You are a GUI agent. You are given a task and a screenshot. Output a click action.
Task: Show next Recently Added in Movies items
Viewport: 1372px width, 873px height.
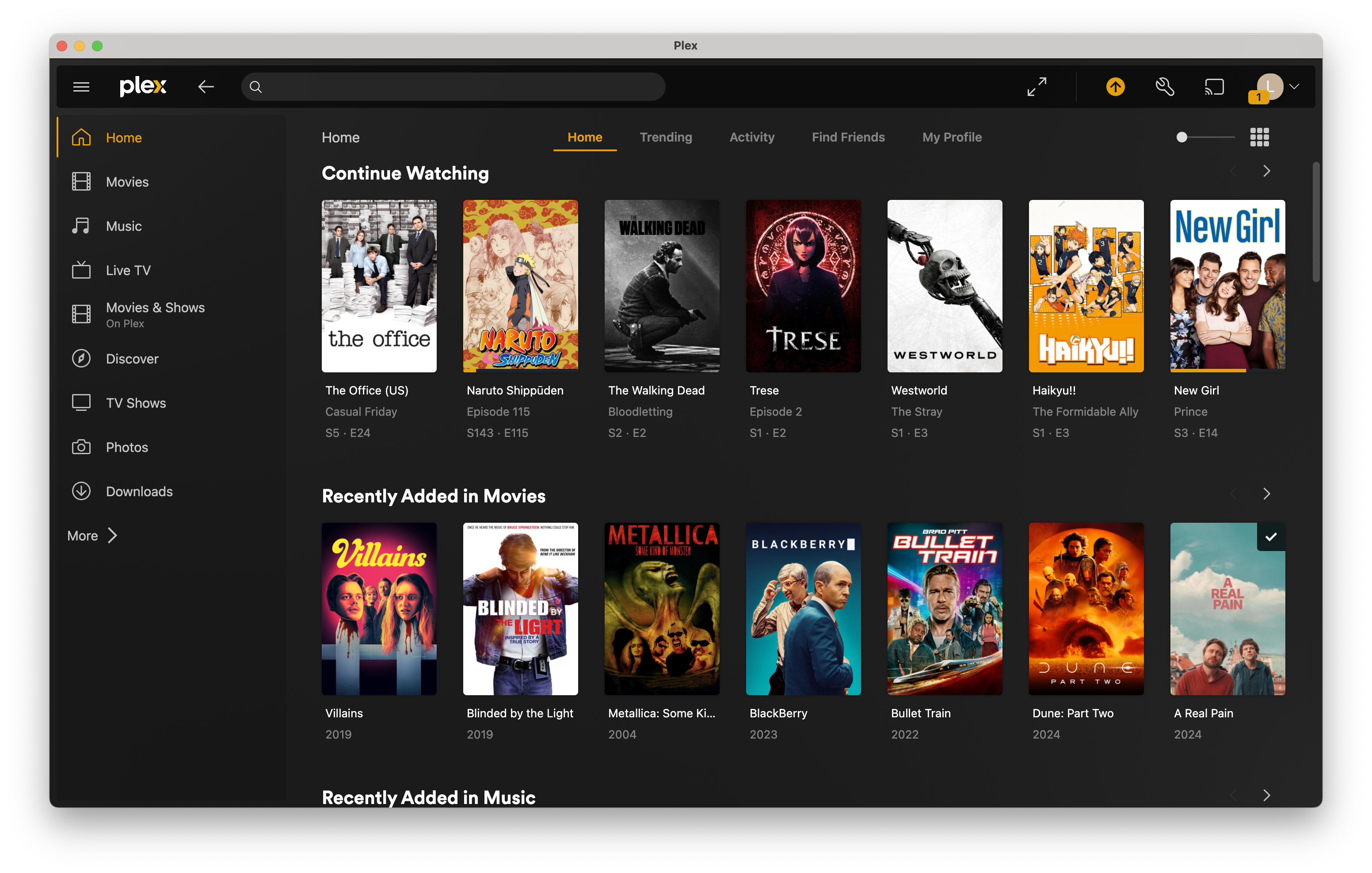click(1266, 494)
